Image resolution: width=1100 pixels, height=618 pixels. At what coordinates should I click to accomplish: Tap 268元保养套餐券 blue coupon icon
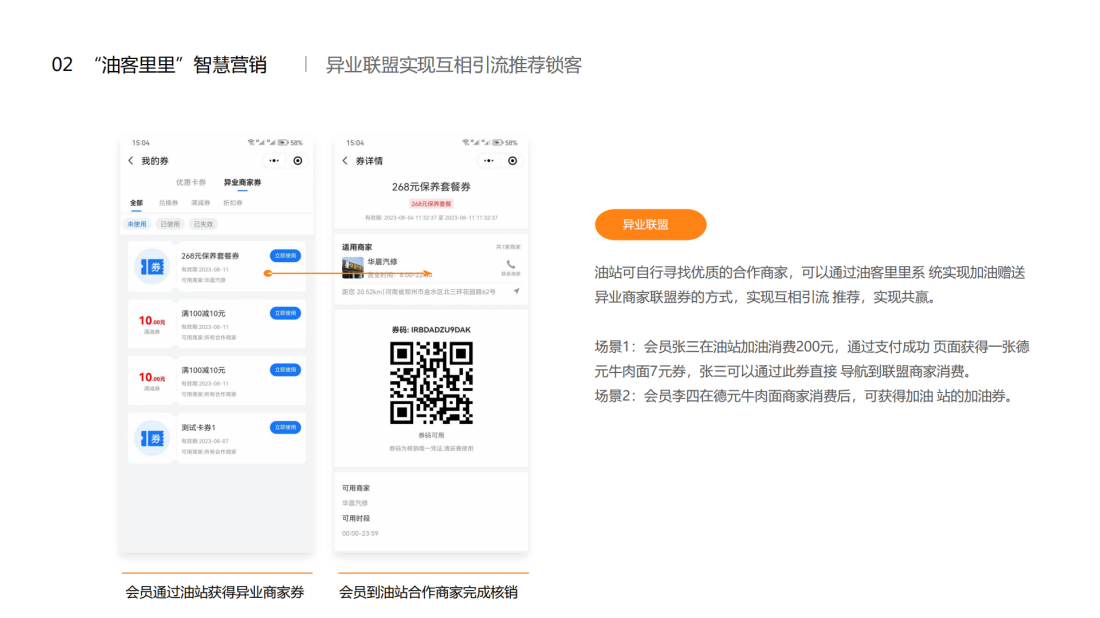coord(152,266)
